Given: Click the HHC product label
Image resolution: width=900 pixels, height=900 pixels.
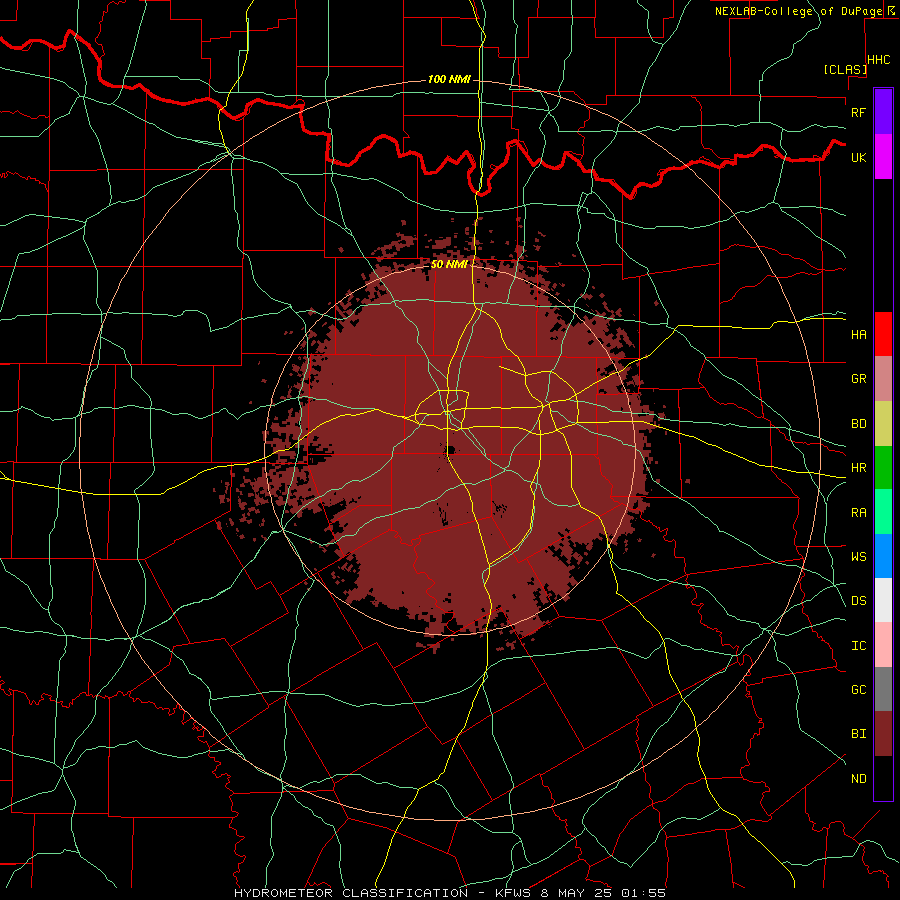Looking at the screenshot, I should (x=879, y=60).
